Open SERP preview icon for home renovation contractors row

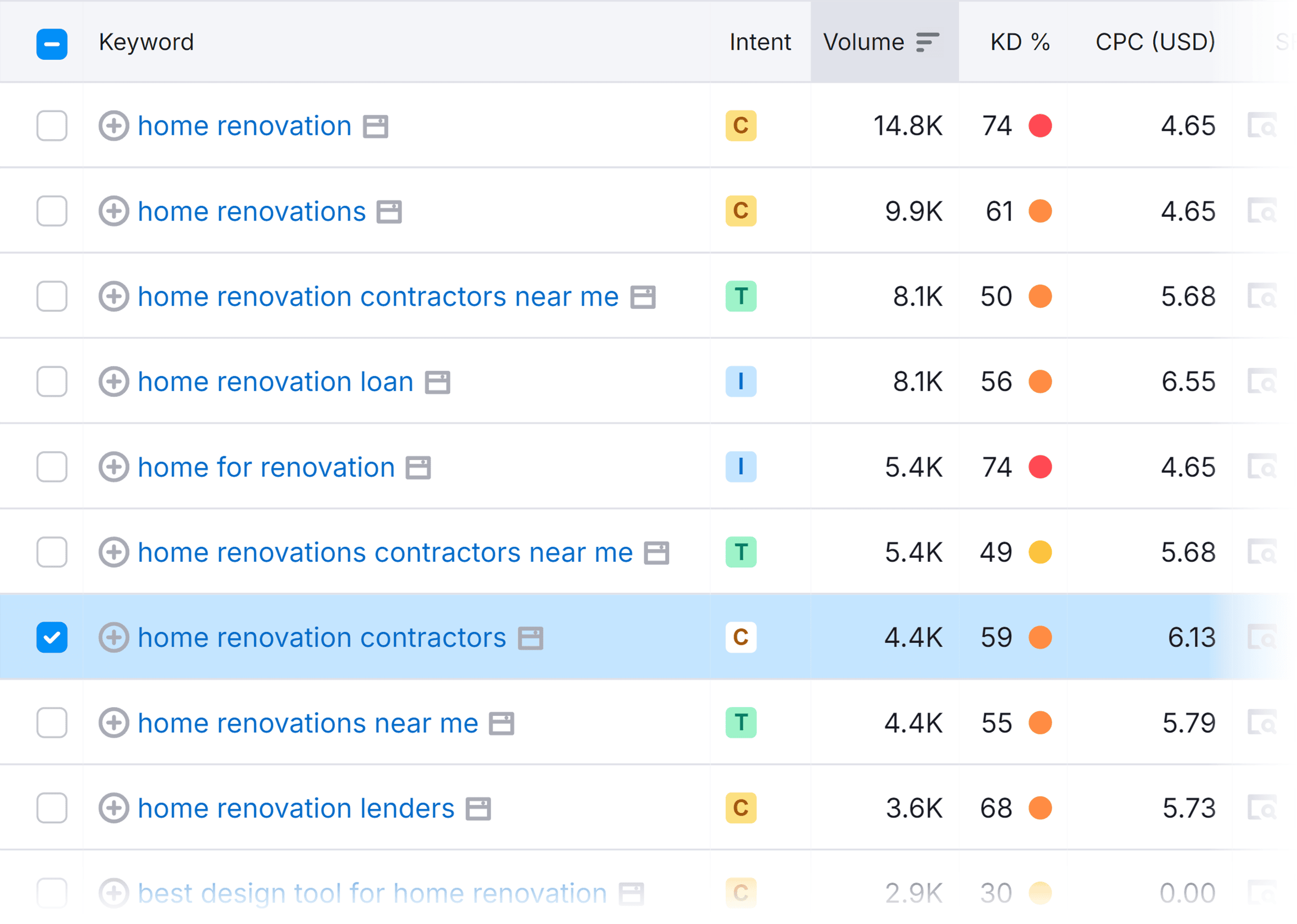pos(1264,637)
